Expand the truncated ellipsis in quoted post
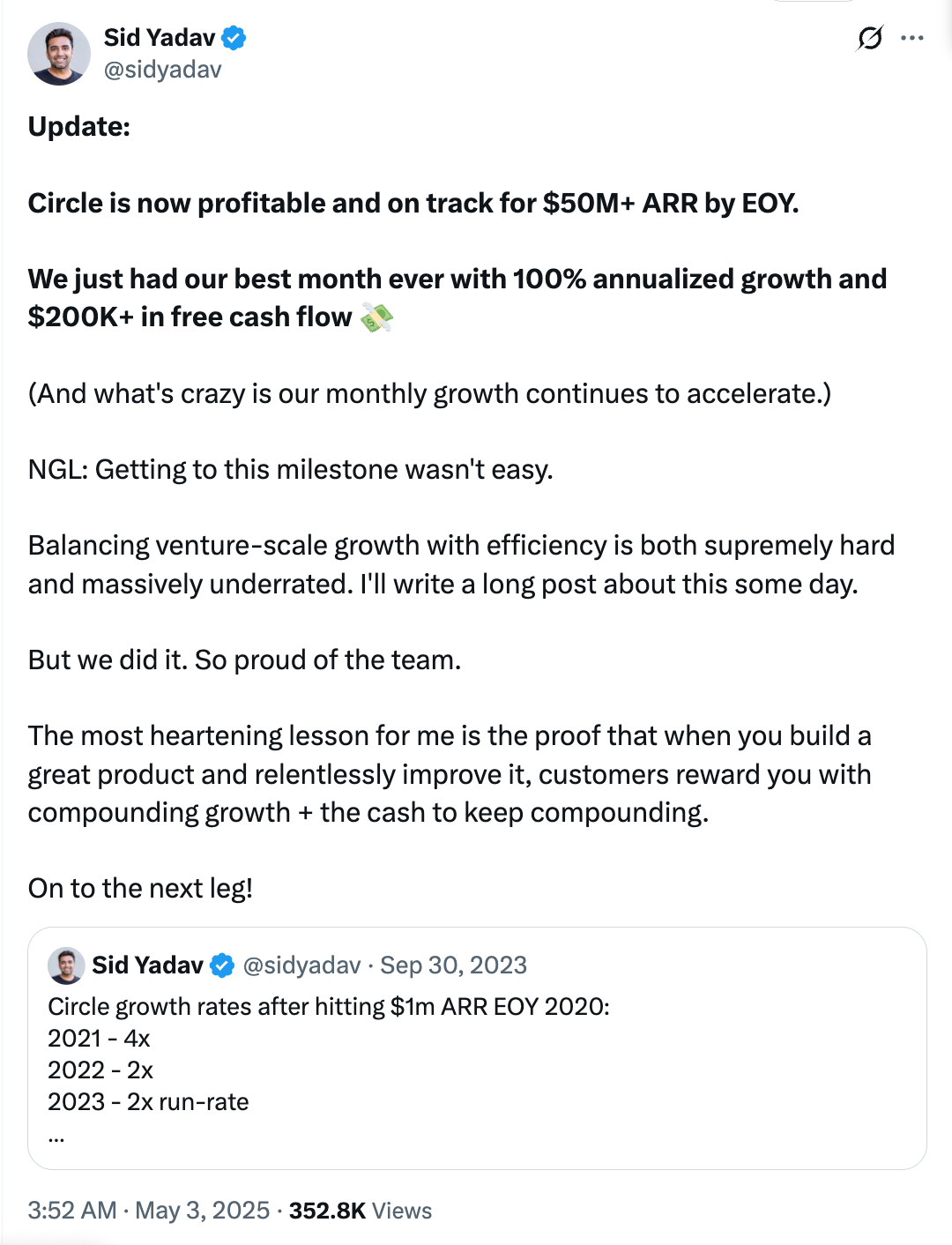The height and width of the screenshot is (1245, 952). click(x=56, y=1136)
